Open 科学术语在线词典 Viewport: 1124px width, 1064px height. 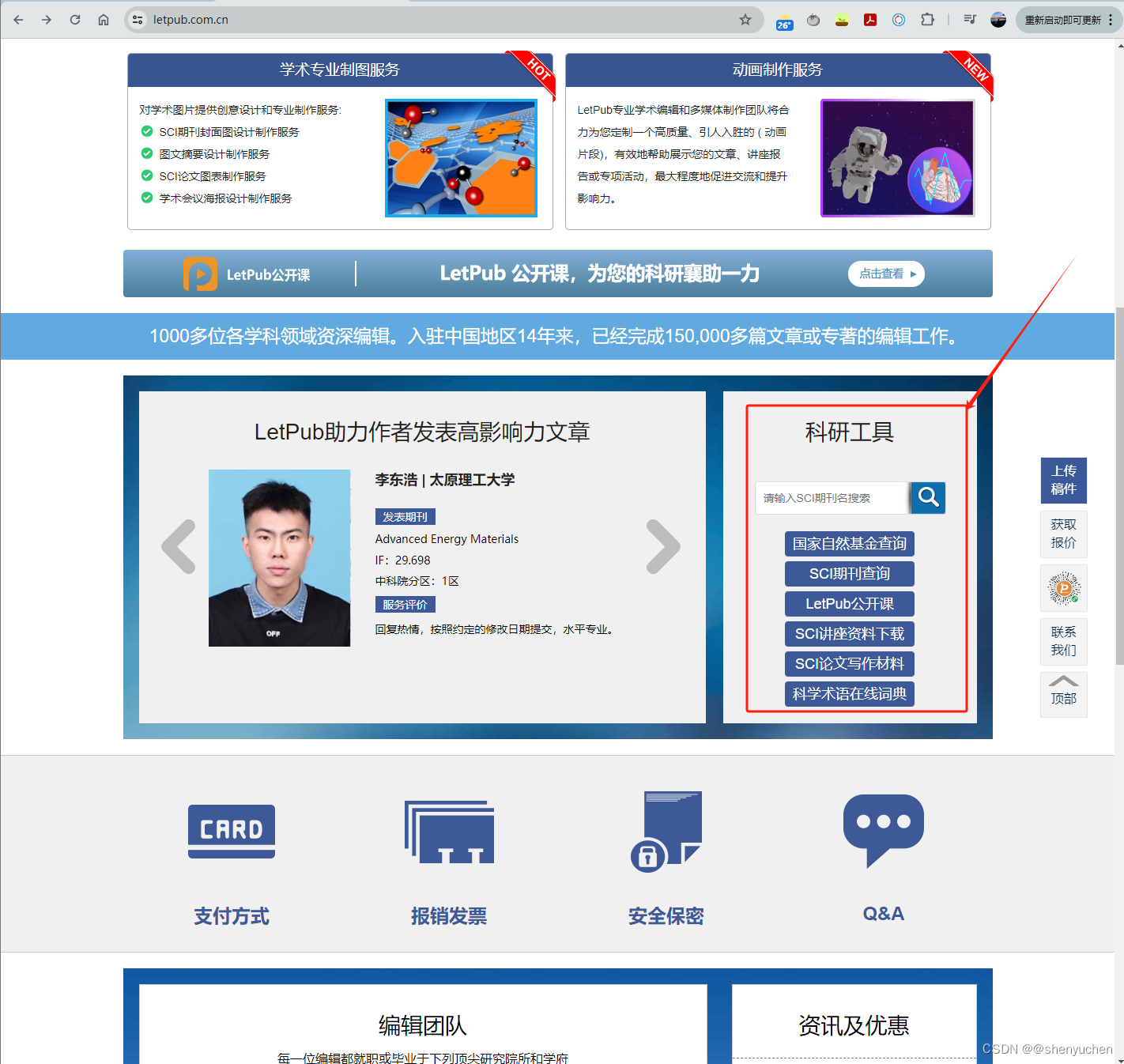850,694
